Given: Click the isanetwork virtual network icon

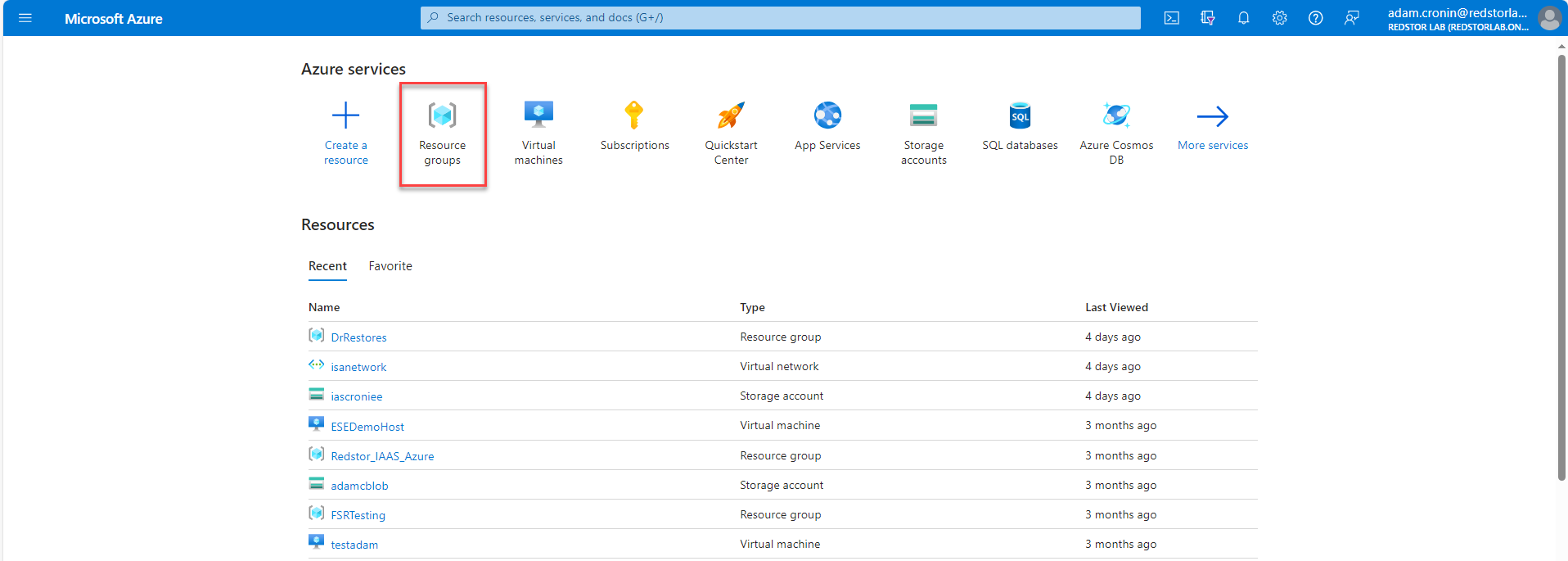Looking at the screenshot, I should tap(317, 364).
